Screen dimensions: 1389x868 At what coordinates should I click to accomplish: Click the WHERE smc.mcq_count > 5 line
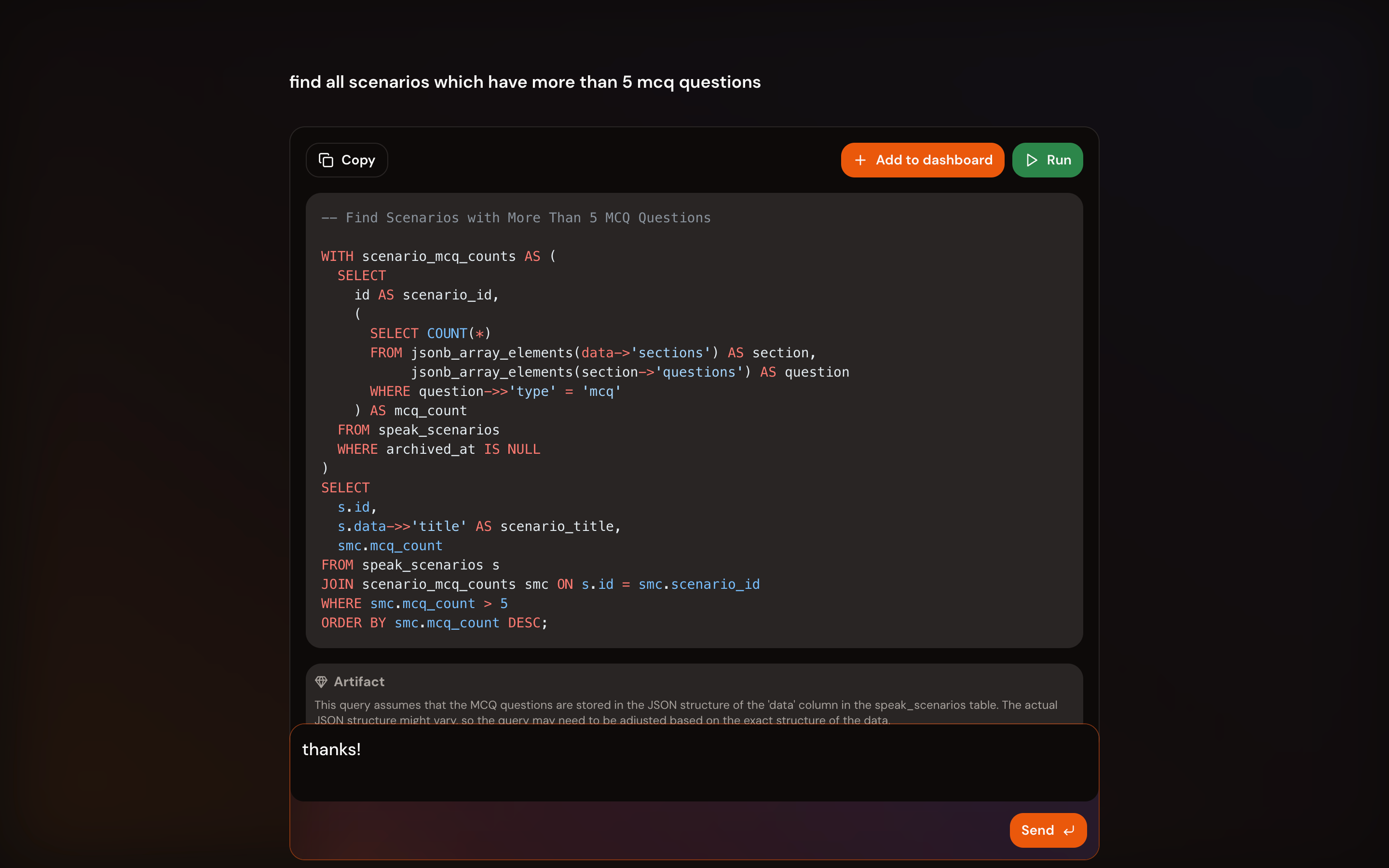point(414,603)
